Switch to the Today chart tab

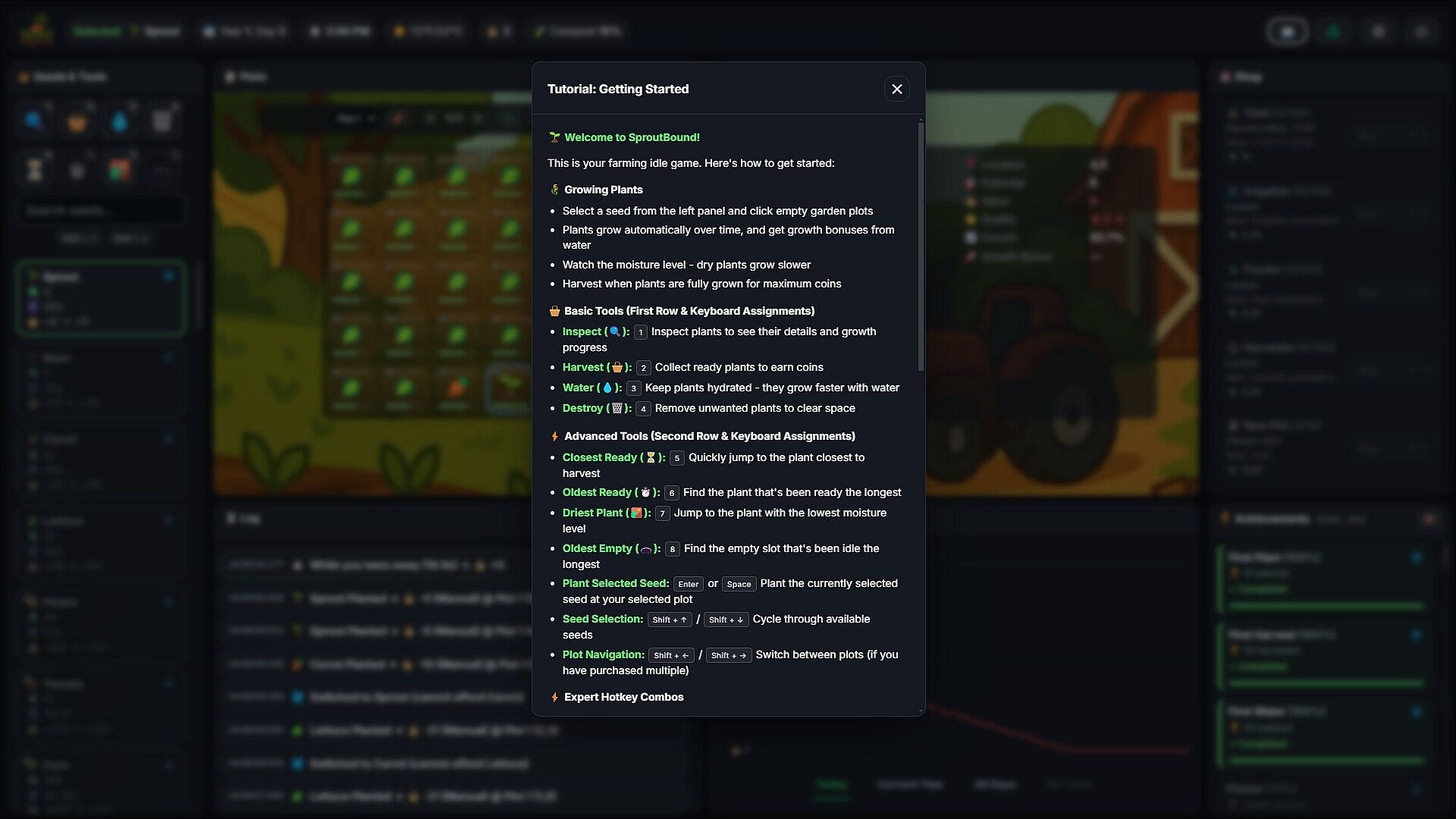tap(832, 784)
